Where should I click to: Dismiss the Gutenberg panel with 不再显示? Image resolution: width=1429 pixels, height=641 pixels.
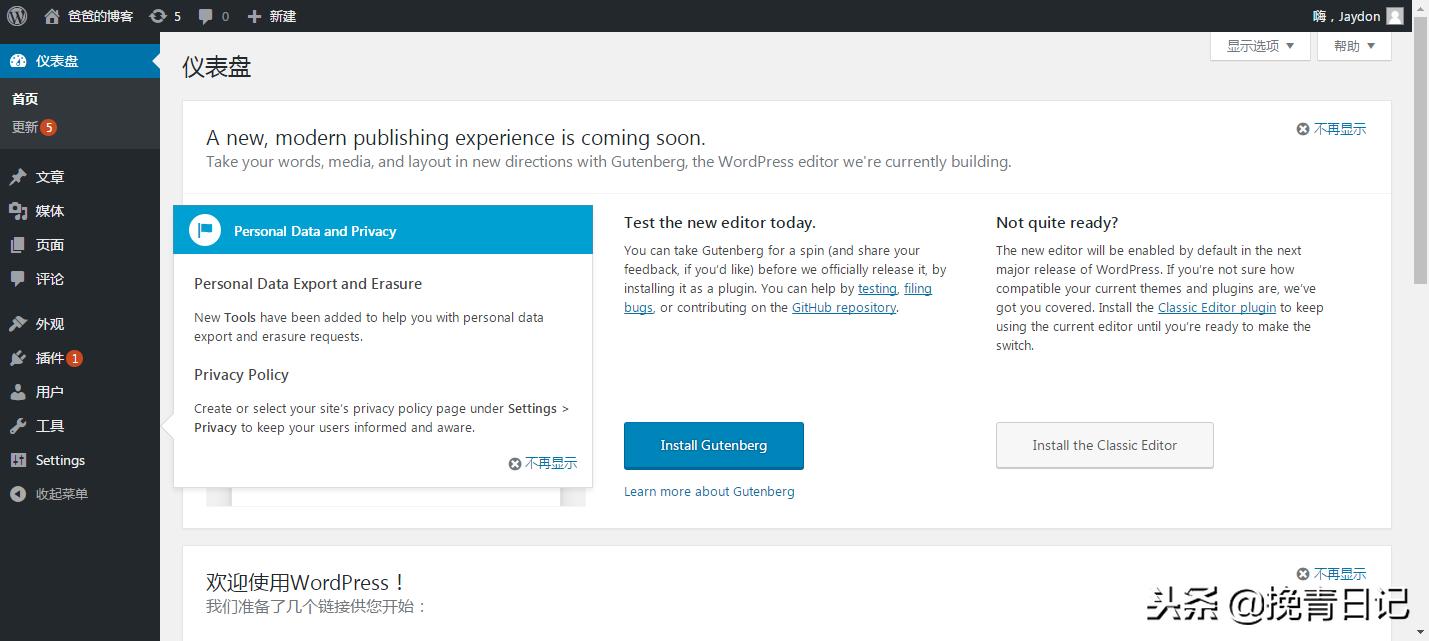click(x=1331, y=129)
